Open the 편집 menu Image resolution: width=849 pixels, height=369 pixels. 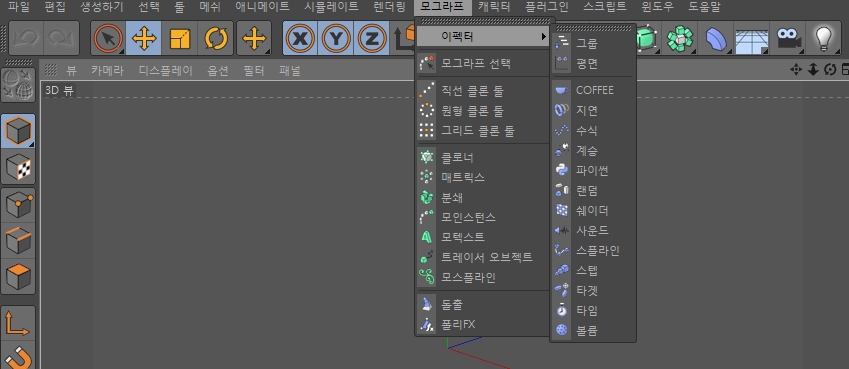(55, 7)
